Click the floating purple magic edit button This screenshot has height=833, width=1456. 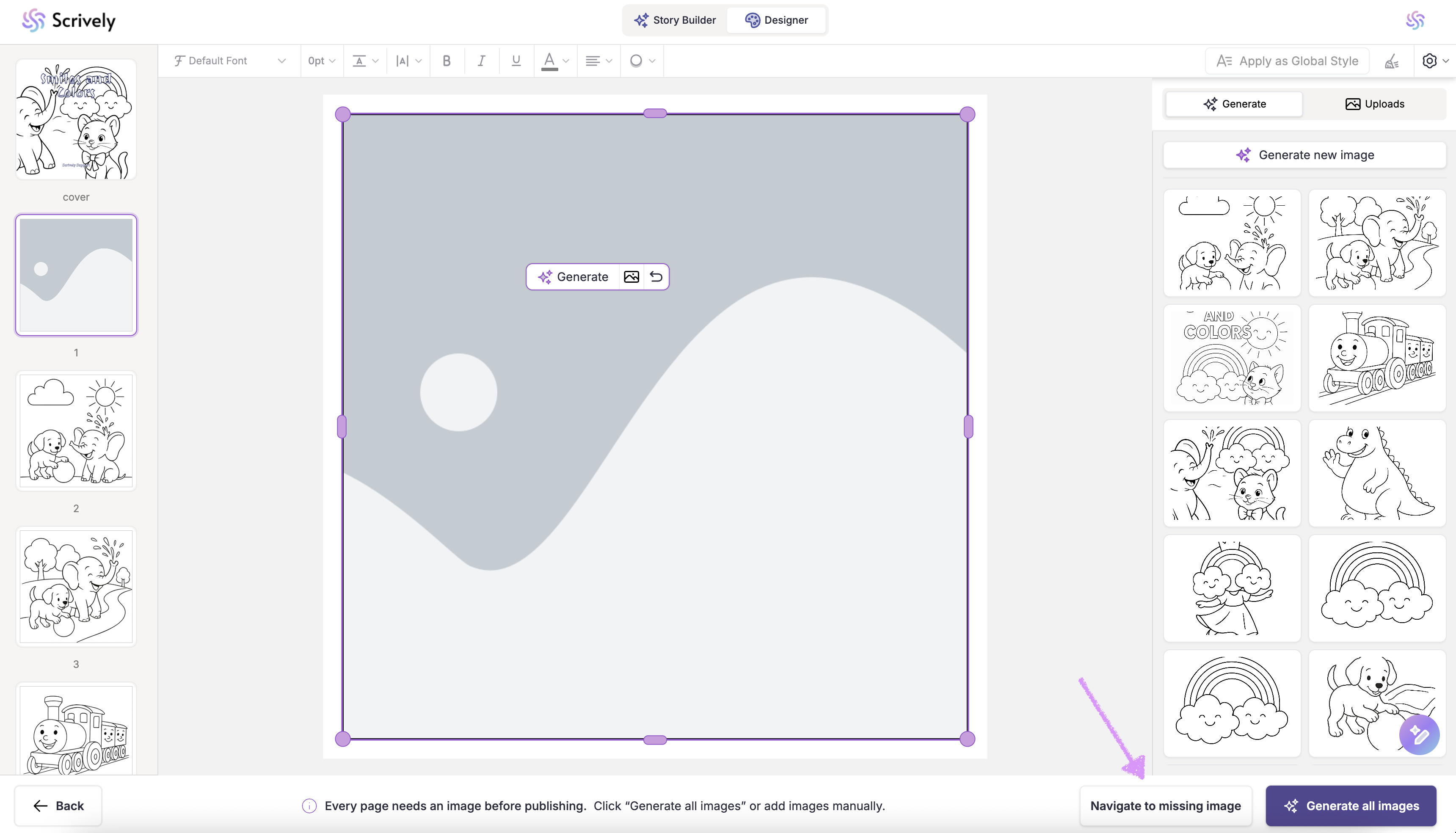(x=1419, y=735)
